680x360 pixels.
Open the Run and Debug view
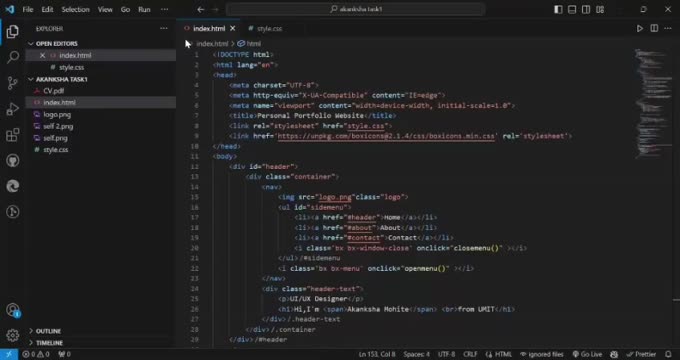[13, 109]
